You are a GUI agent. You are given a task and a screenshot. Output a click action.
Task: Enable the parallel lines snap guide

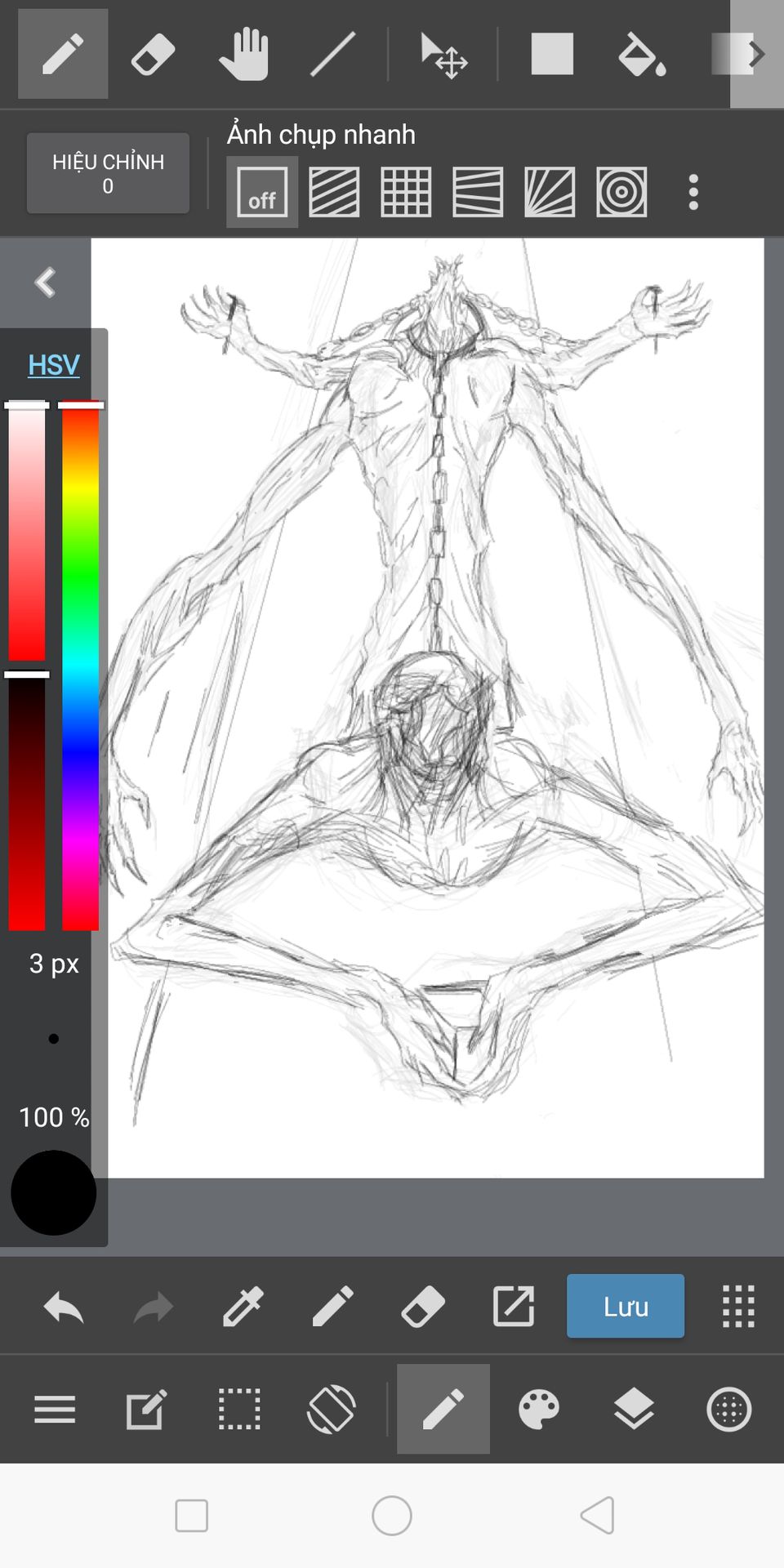(x=334, y=192)
